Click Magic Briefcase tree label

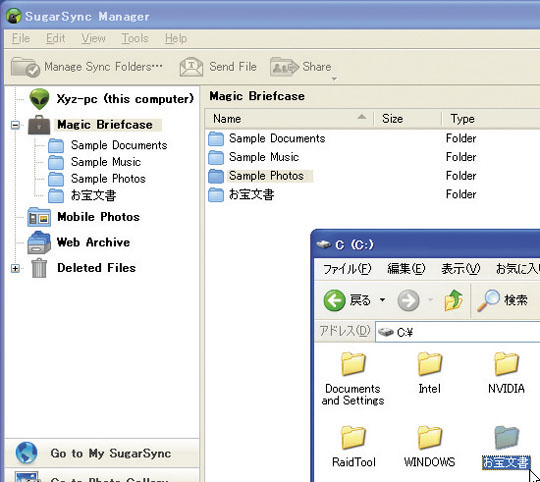point(105,125)
